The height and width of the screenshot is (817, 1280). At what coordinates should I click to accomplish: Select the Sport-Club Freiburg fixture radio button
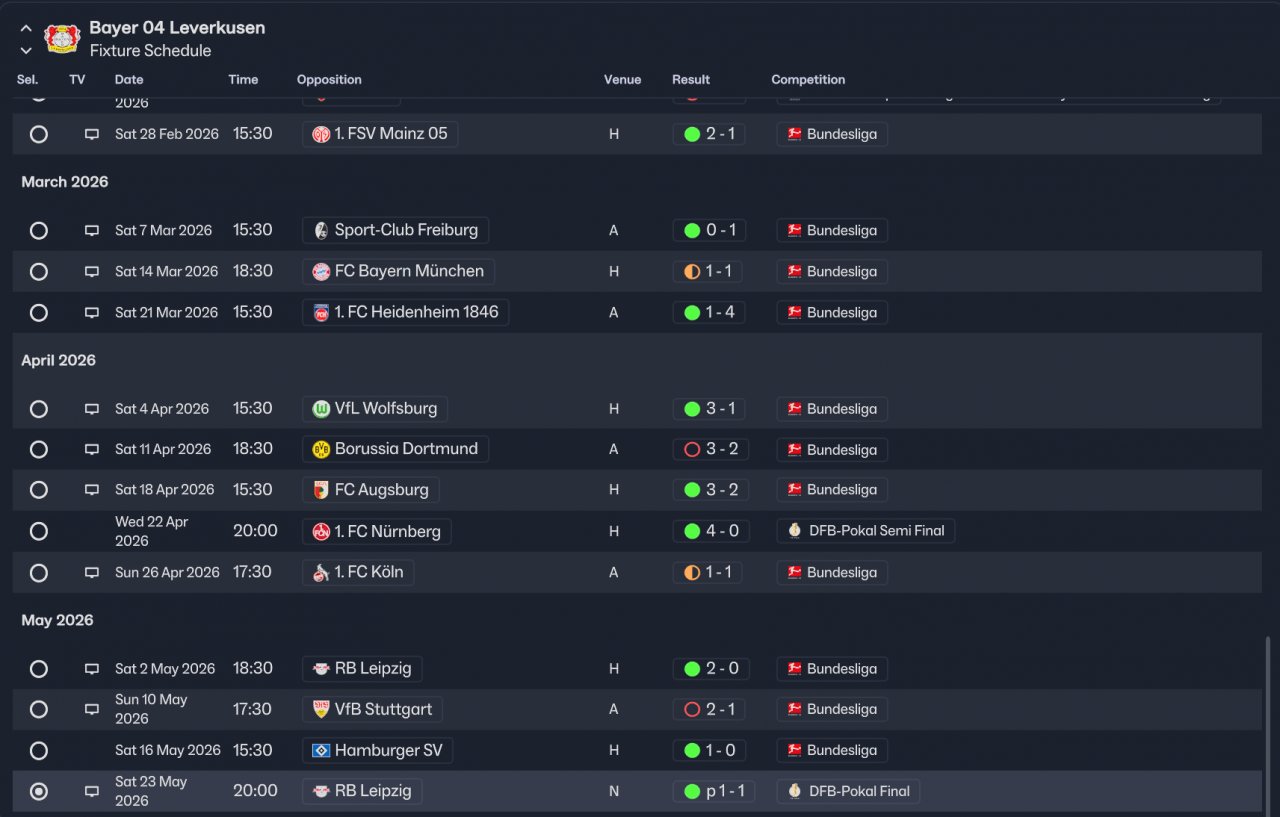39,231
